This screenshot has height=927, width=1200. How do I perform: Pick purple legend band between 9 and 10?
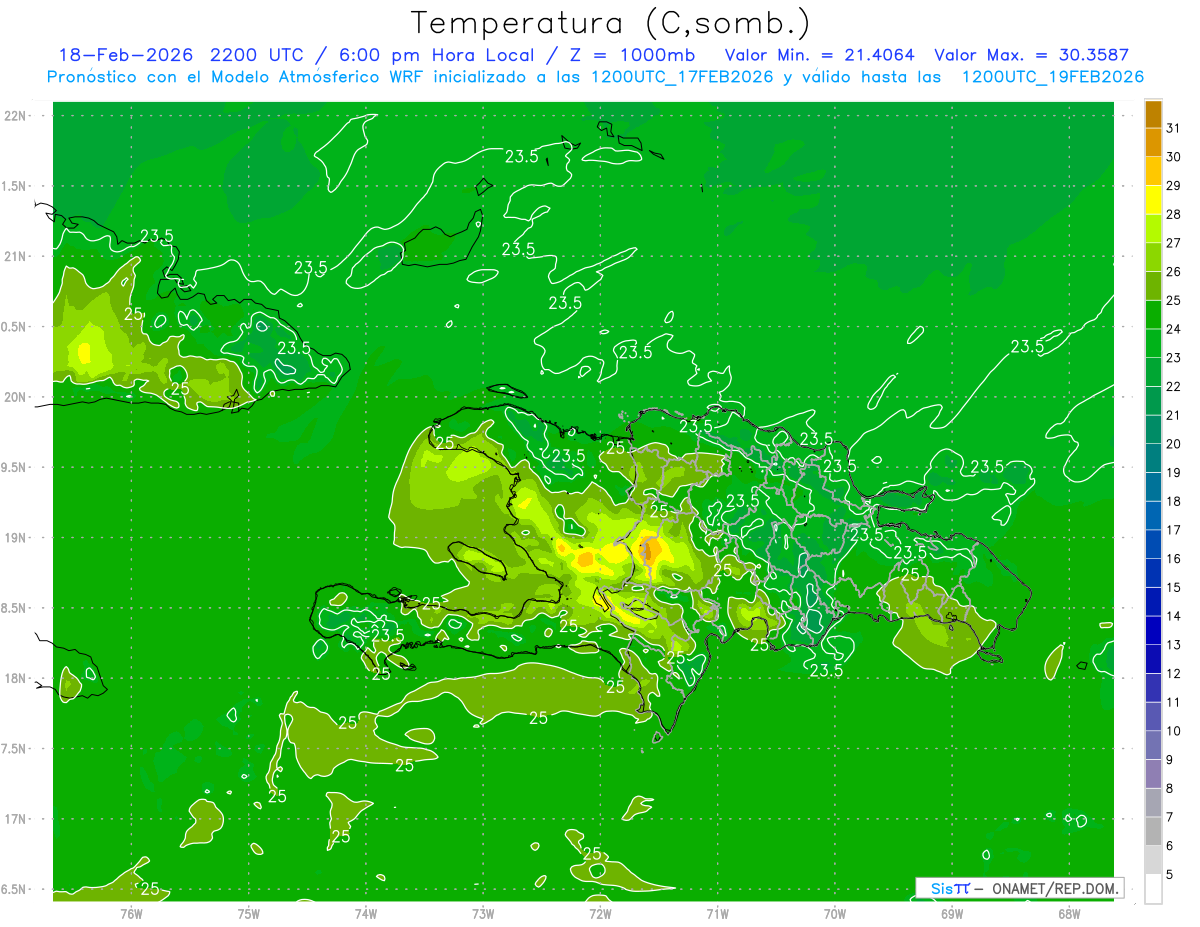pos(1153,745)
